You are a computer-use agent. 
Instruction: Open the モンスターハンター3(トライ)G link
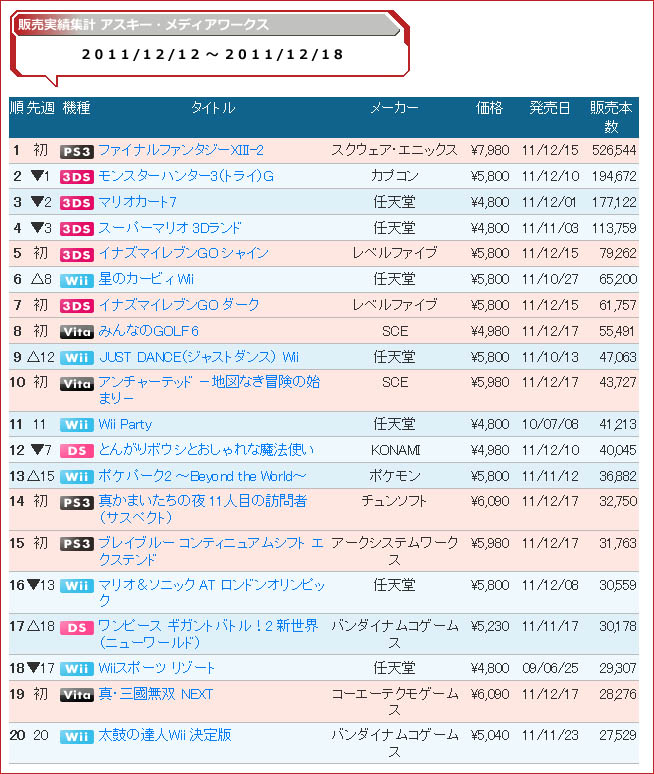(186, 176)
